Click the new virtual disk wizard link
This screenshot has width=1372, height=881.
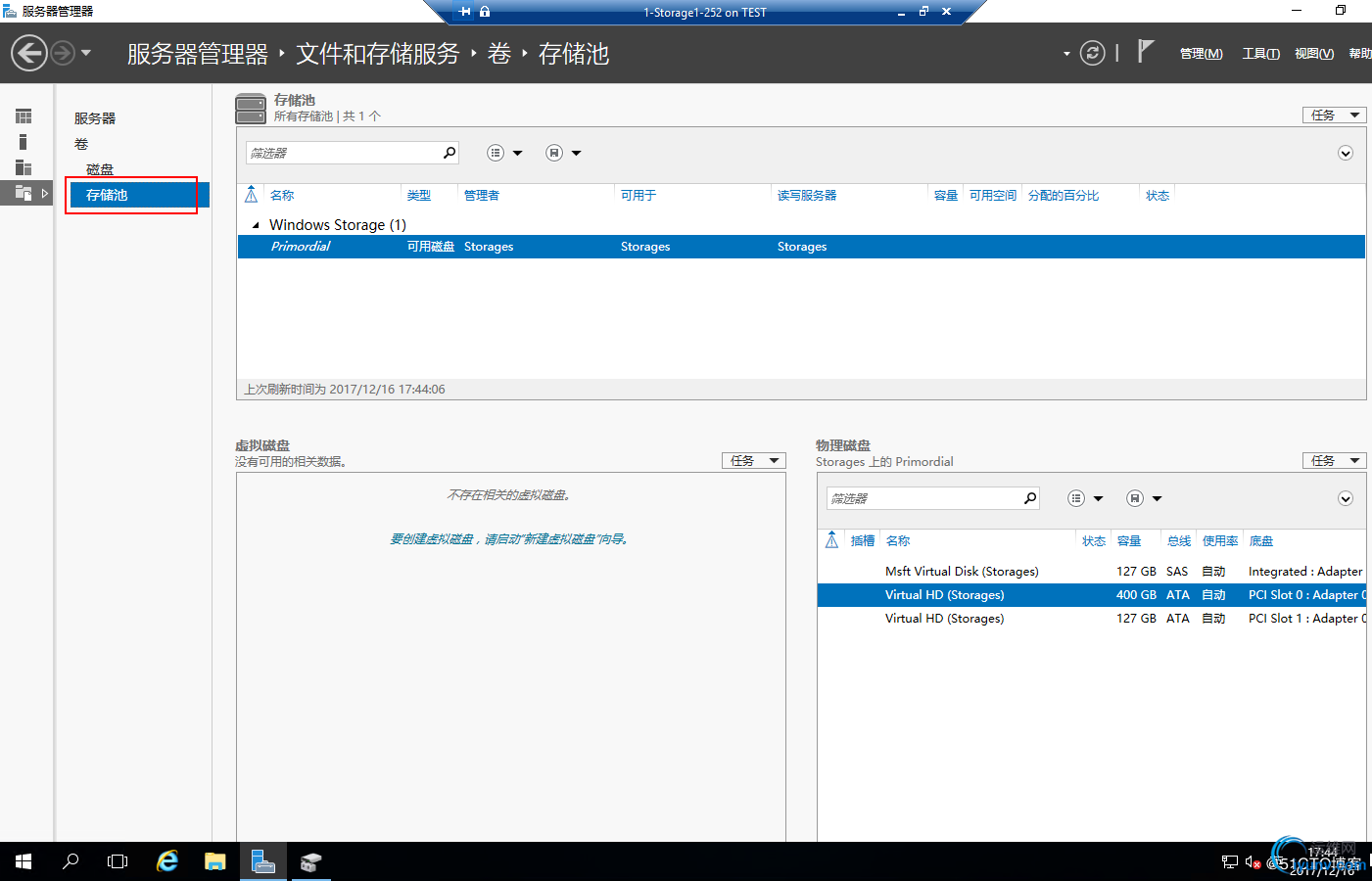tap(508, 539)
